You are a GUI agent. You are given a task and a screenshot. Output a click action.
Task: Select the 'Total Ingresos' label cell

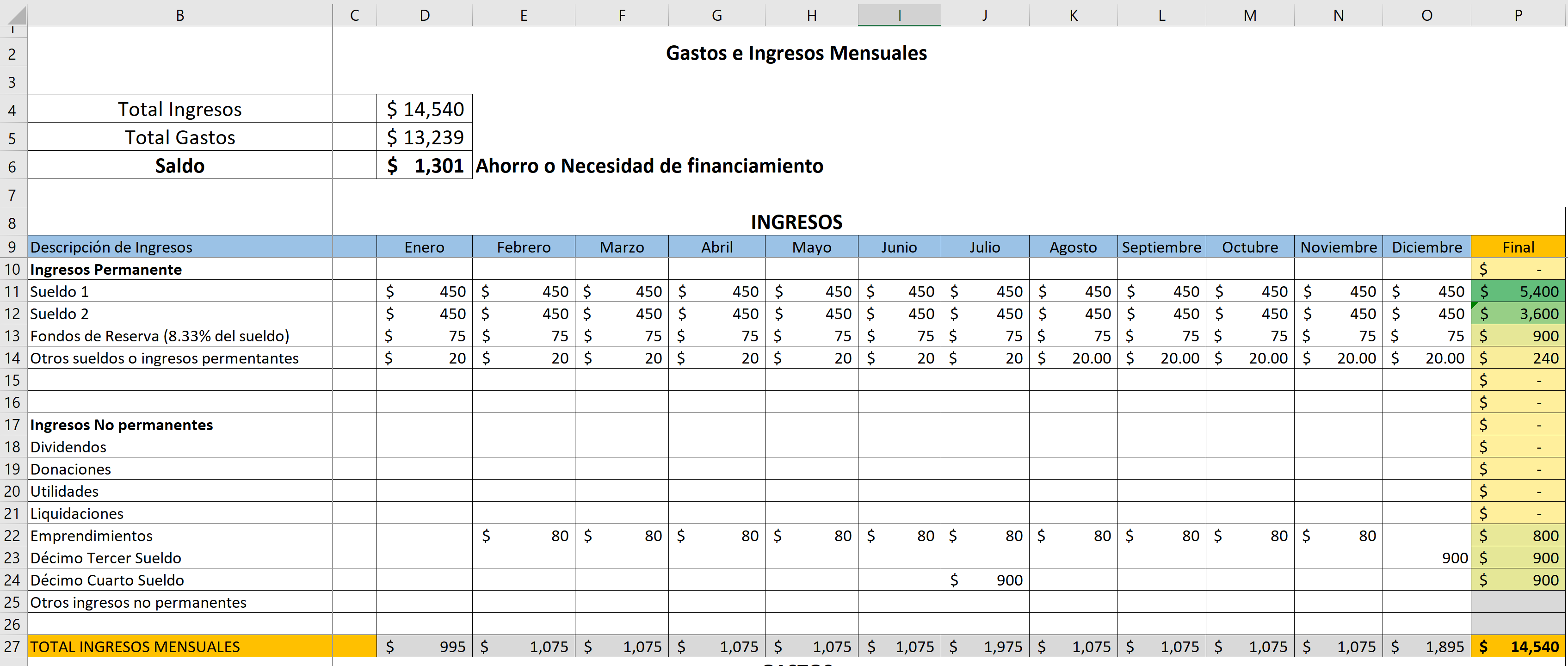(179, 109)
